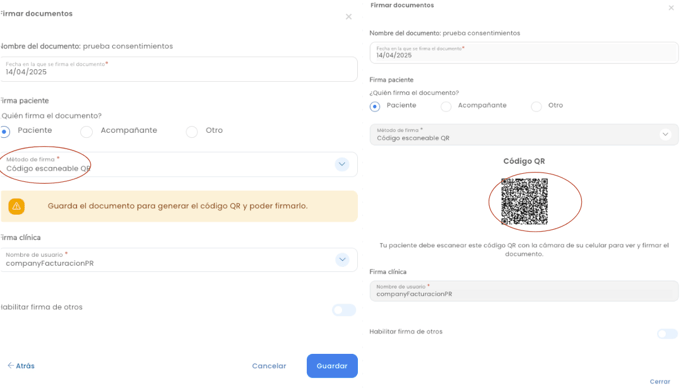Open Nombre de usuario dropdown chevron left dialog

click(342, 259)
